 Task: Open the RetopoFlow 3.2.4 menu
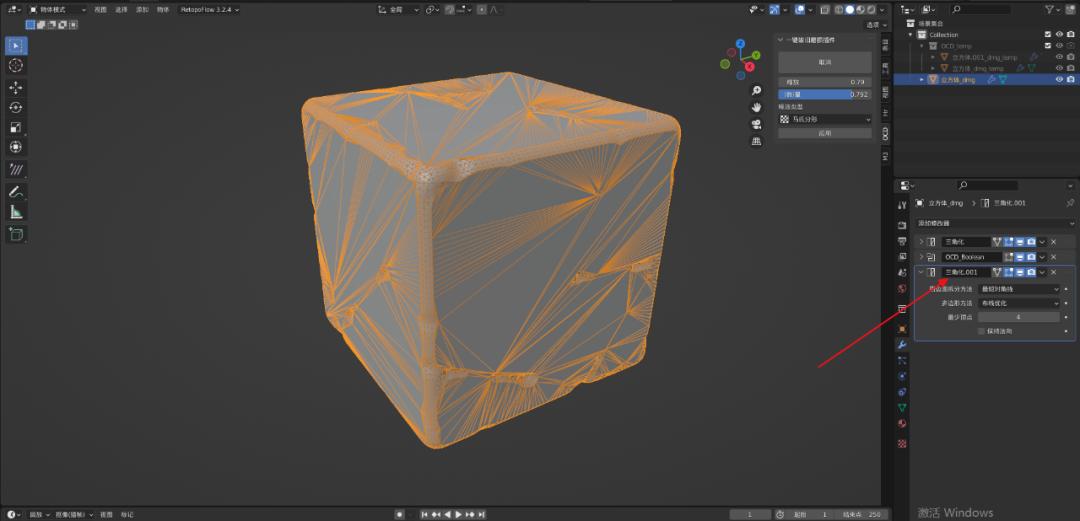(x=207, y=9)
